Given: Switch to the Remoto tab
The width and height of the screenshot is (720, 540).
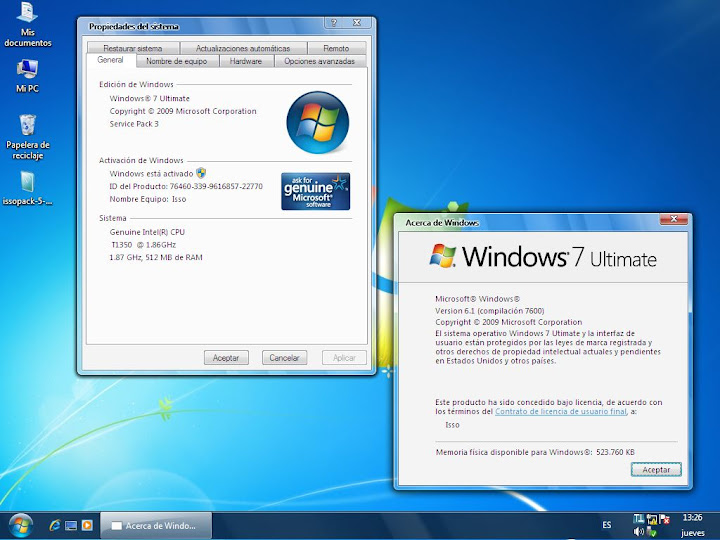Looking at the screenshot, I should [336, 48].
